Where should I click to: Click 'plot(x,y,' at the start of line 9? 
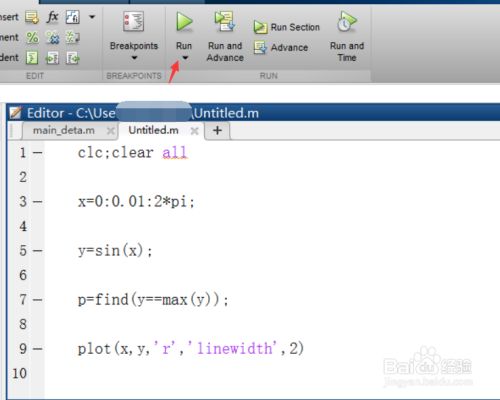pyautogui.click(x=114, y=349)
